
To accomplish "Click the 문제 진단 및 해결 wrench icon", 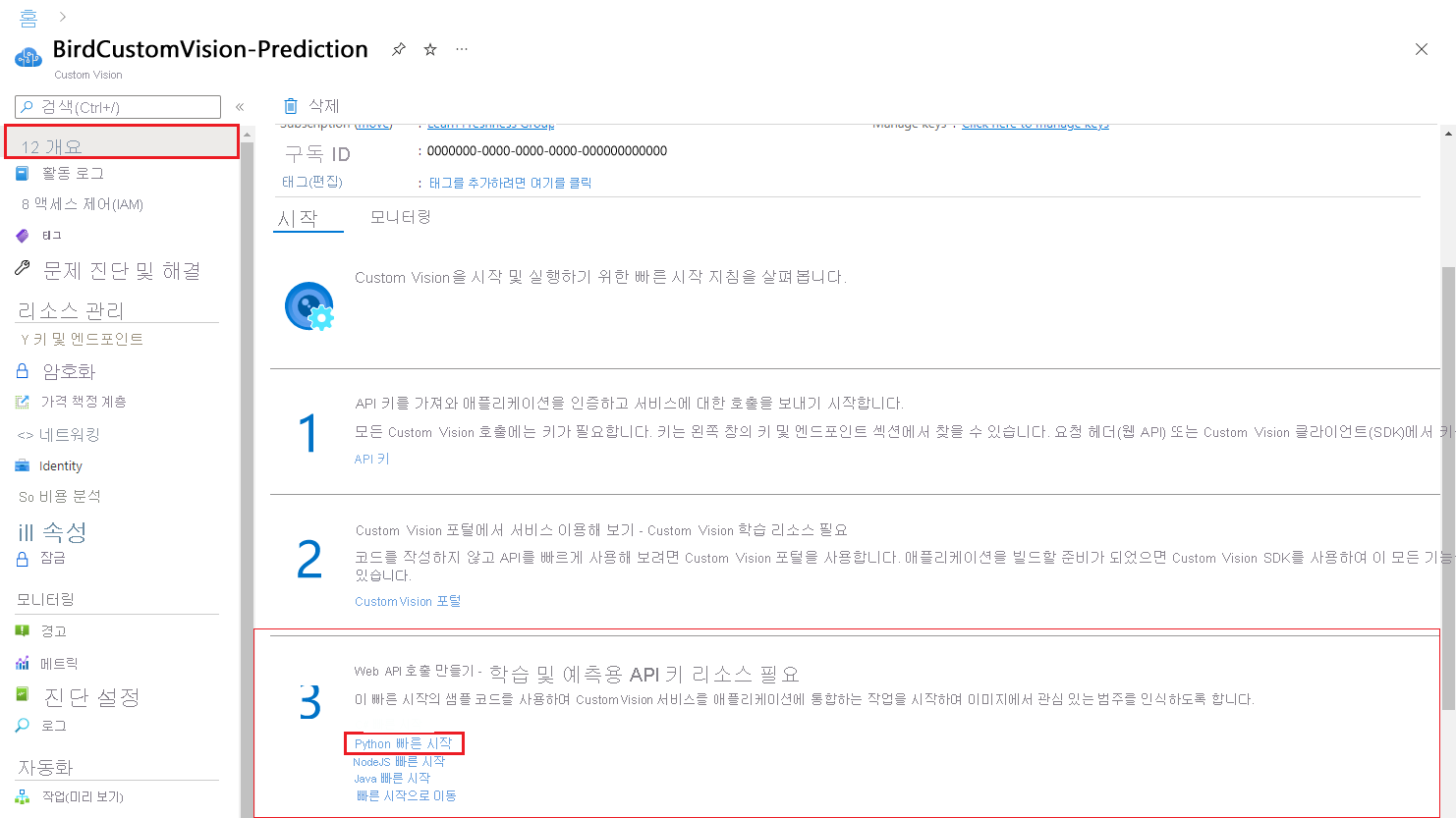I will (x=23, y=268).
